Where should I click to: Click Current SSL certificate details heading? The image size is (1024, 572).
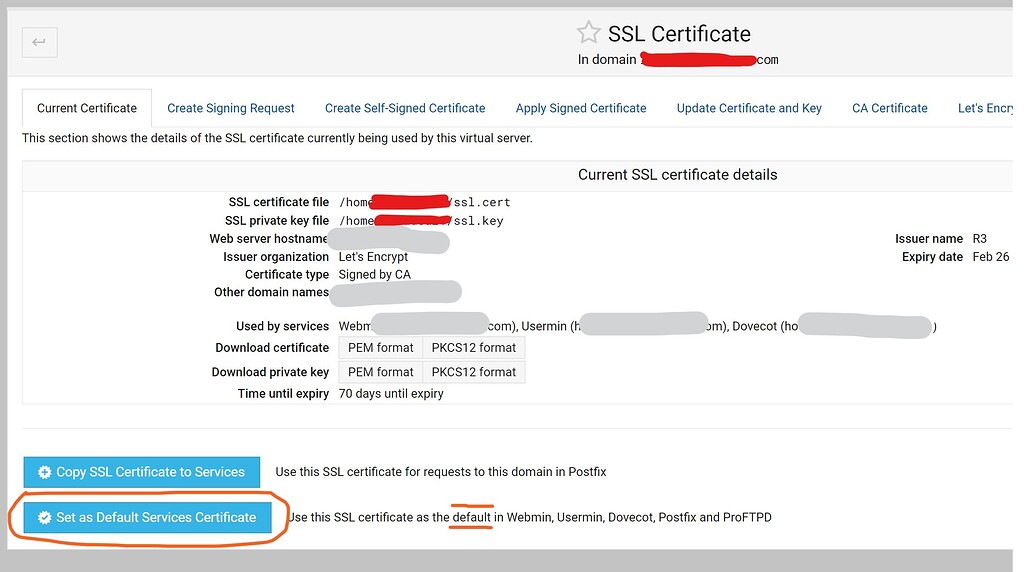677,175
